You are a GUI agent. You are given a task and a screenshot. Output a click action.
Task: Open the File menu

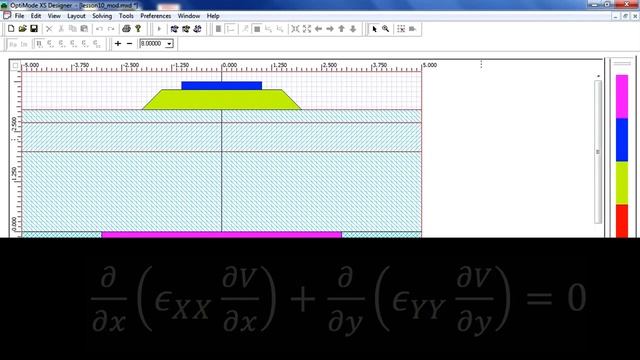19,16
